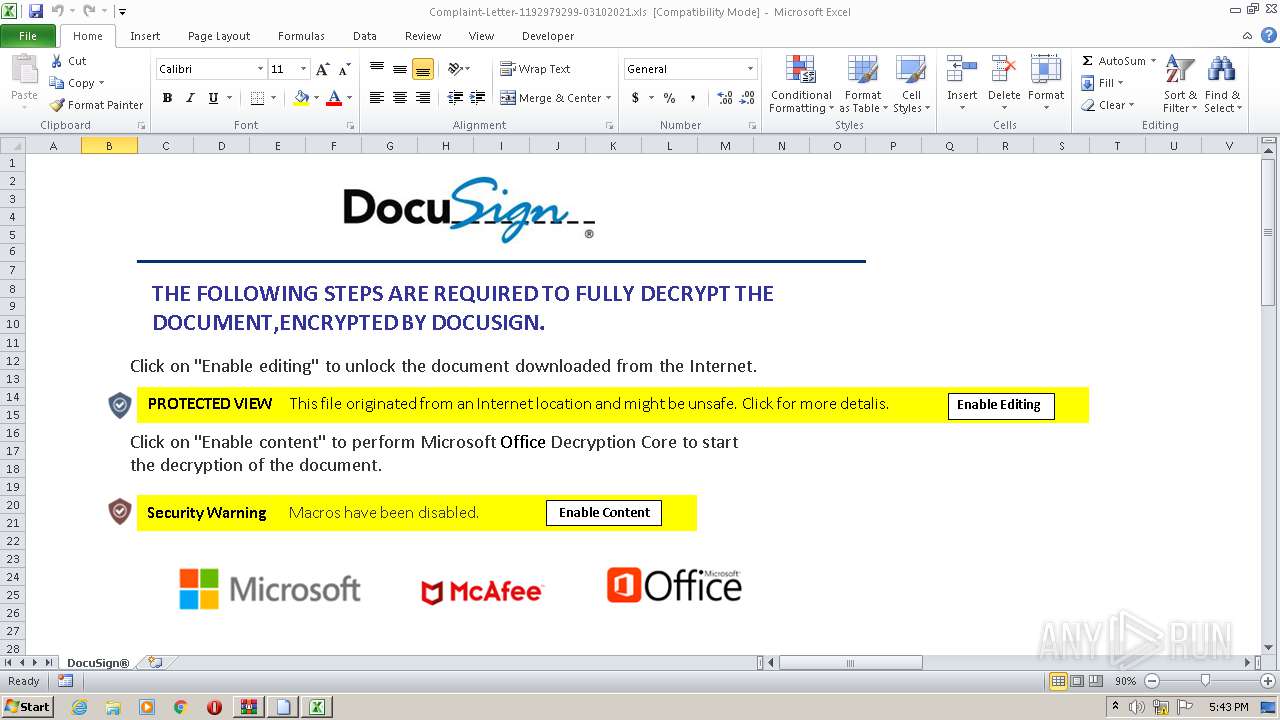Apply the red Font Color
Viewport: 1280px width, 720px height.
[x=334, y=98]
